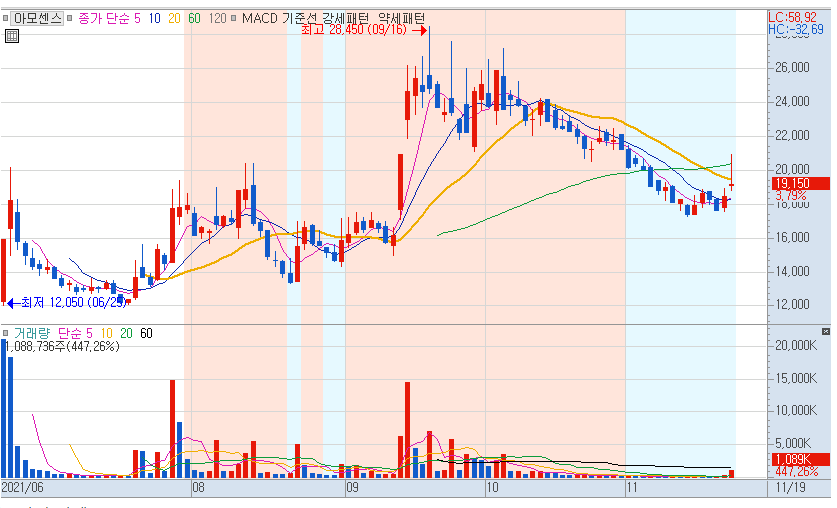Select the 거래량 volume label

click(32, 334)
